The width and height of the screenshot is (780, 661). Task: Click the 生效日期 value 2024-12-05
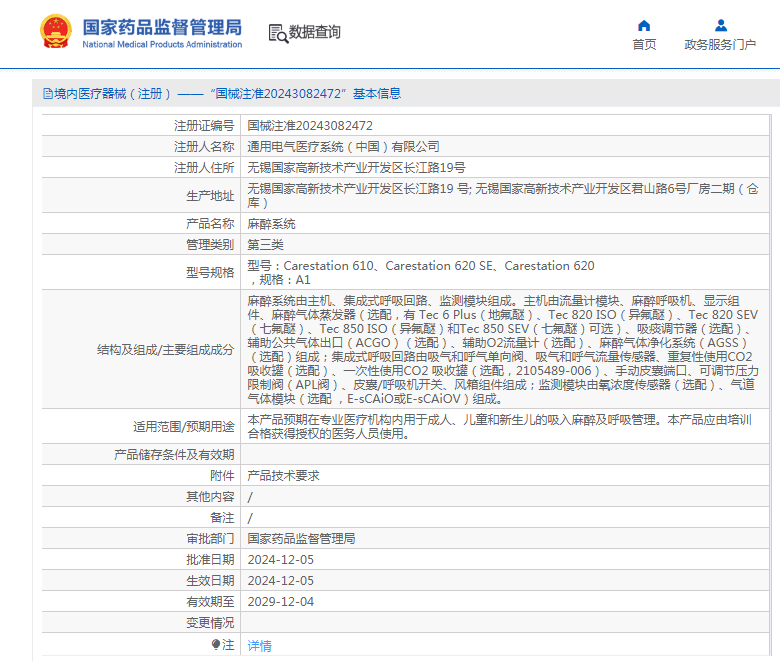281,581
